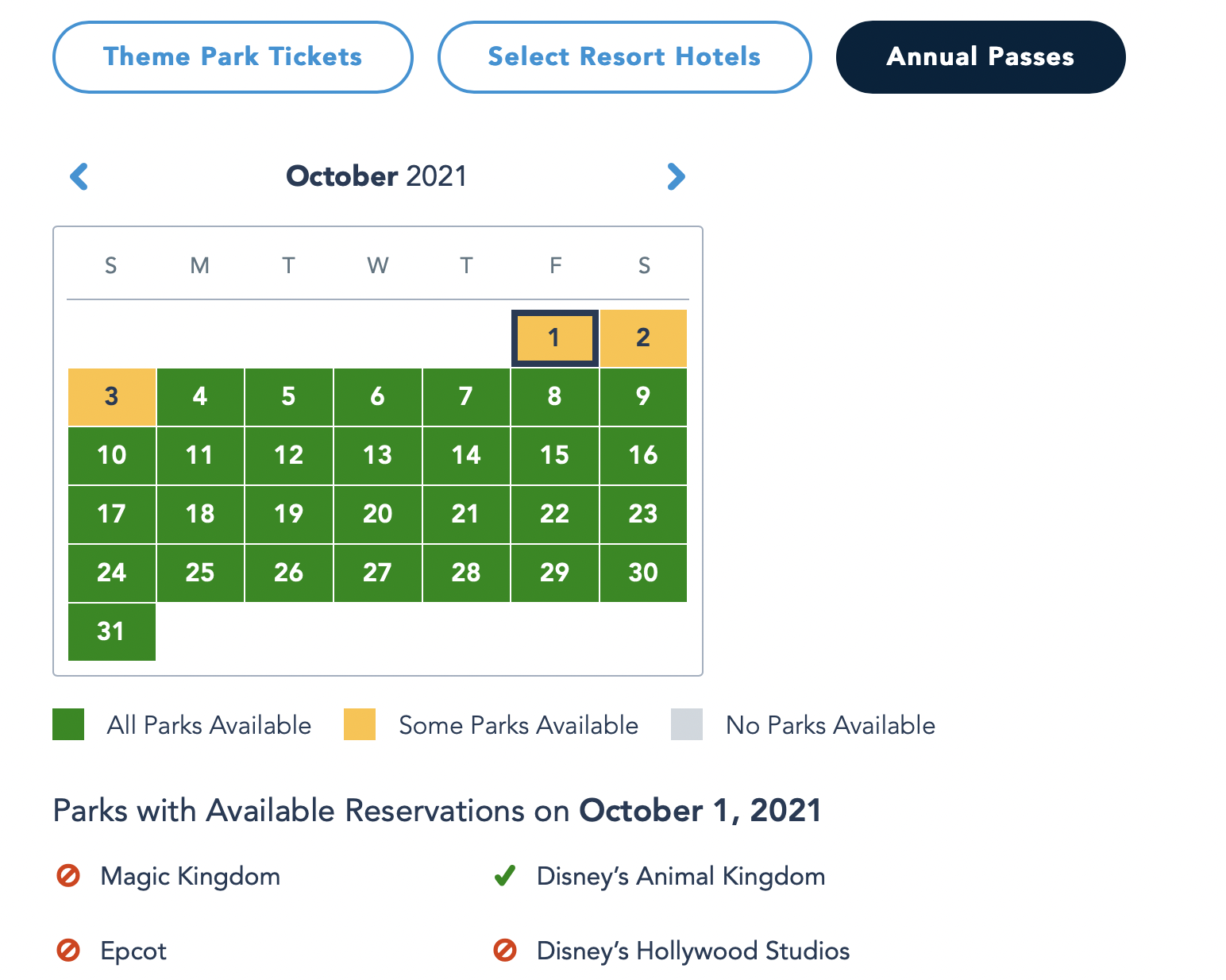The width and height of the screenshot is (1226, 980).
Task: Choose October 15 on the calendar
Action: pos(554,455)
